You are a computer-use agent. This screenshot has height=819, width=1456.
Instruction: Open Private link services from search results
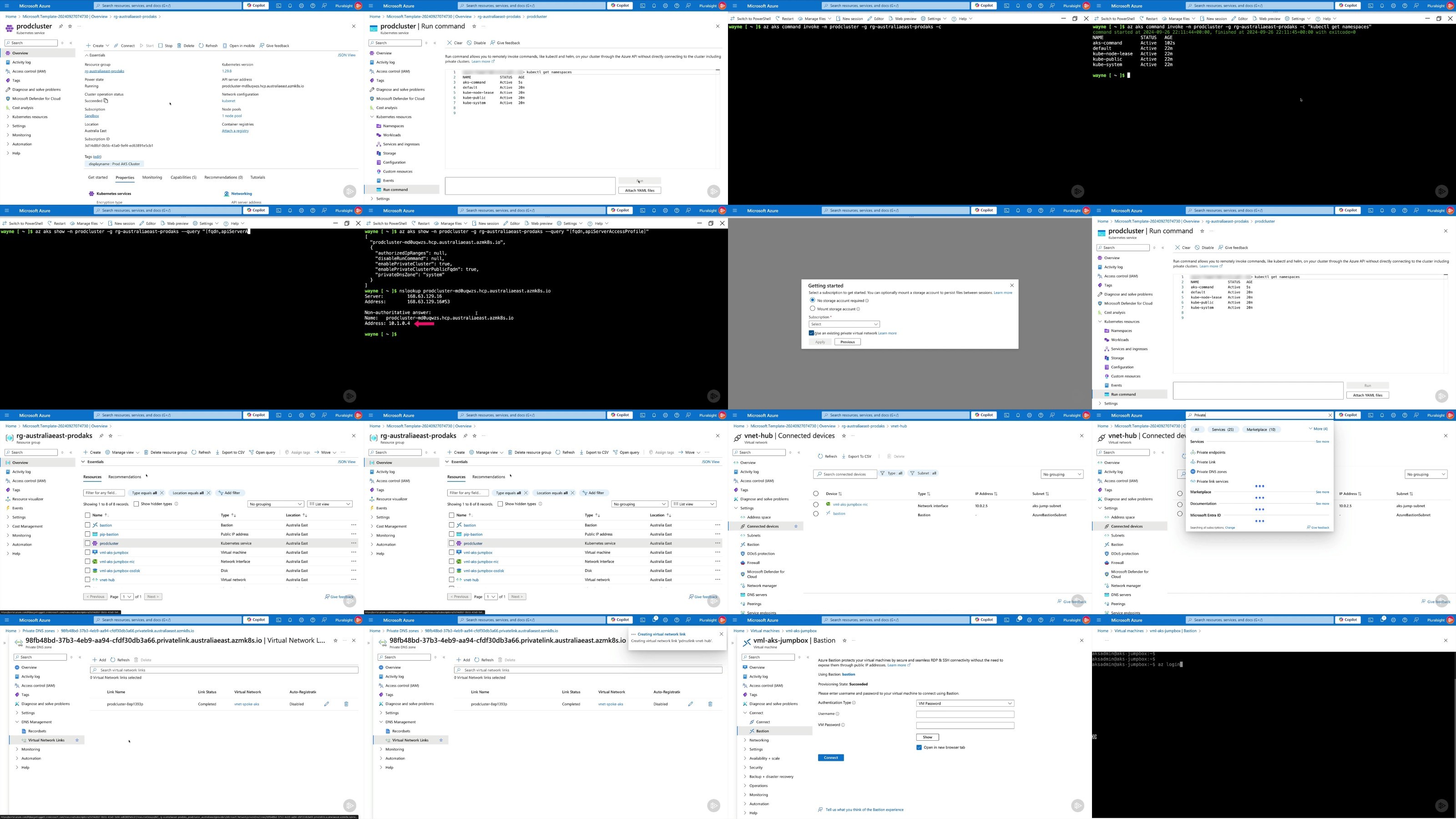click(1209, 481)
